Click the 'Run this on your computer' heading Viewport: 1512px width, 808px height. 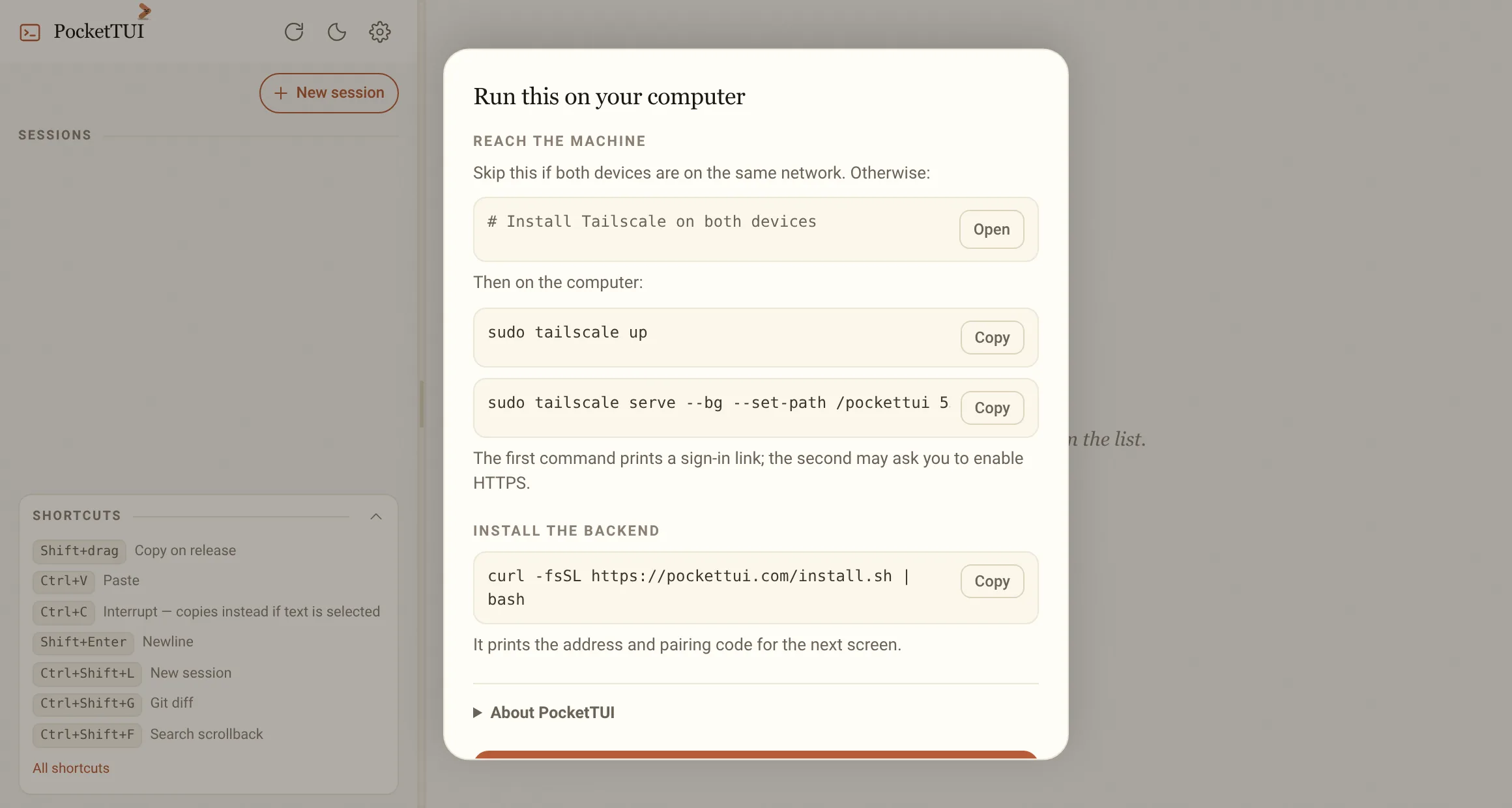(609, 96)
